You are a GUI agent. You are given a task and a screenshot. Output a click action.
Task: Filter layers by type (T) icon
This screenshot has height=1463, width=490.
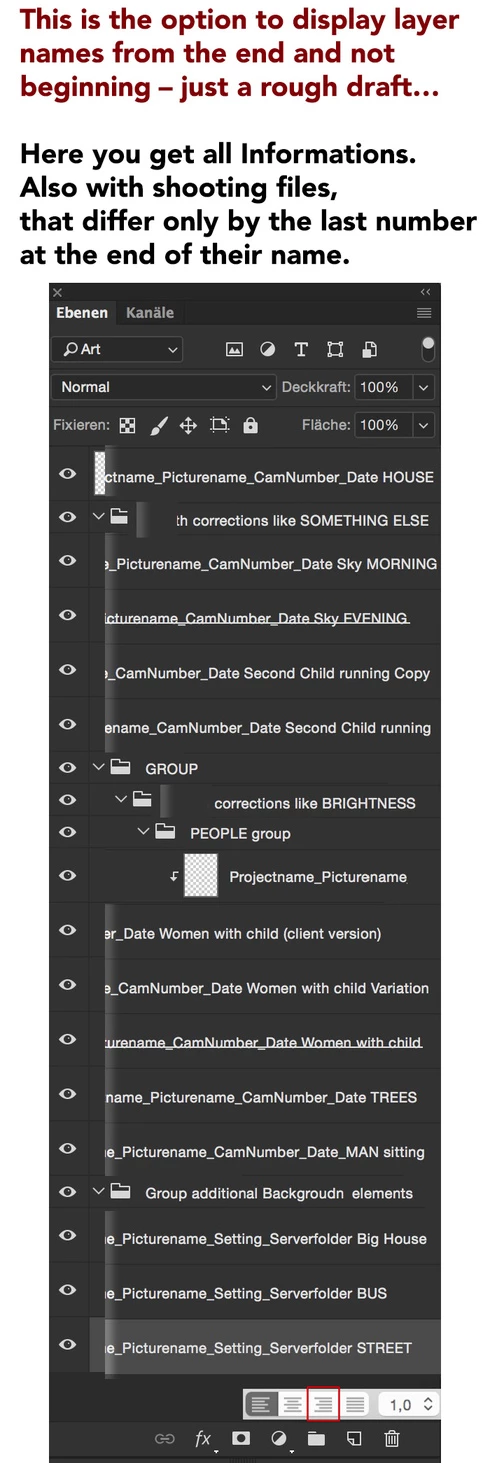coord(301,350)
